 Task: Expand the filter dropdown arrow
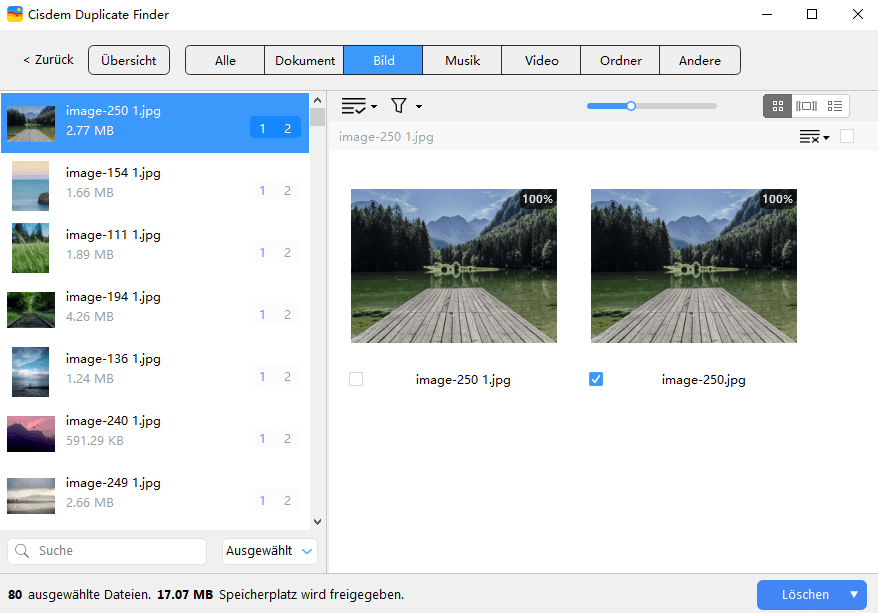419,107
